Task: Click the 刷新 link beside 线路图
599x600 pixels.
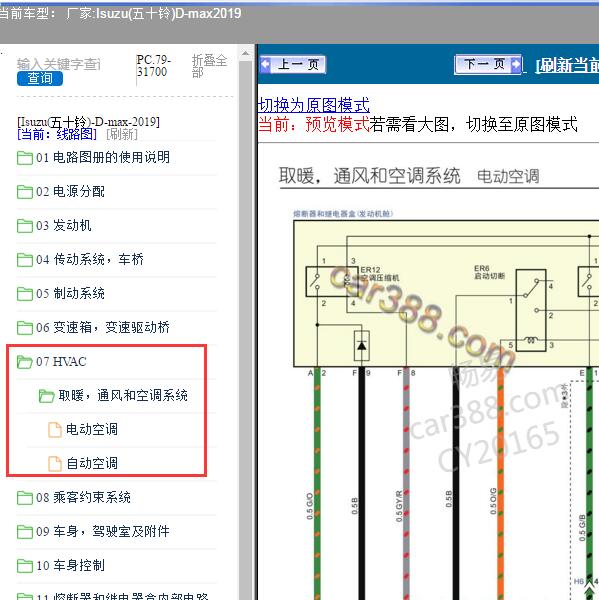Action: point(122,134)
